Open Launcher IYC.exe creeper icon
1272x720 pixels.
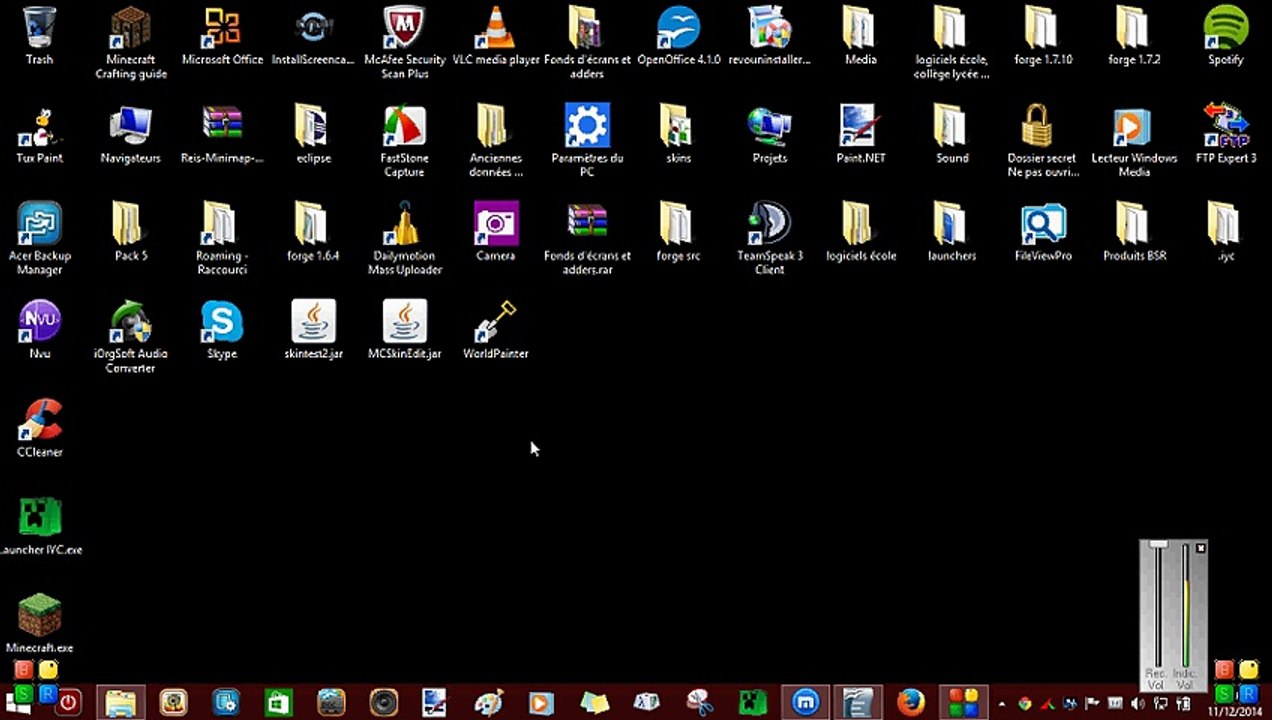pos(39,526)
